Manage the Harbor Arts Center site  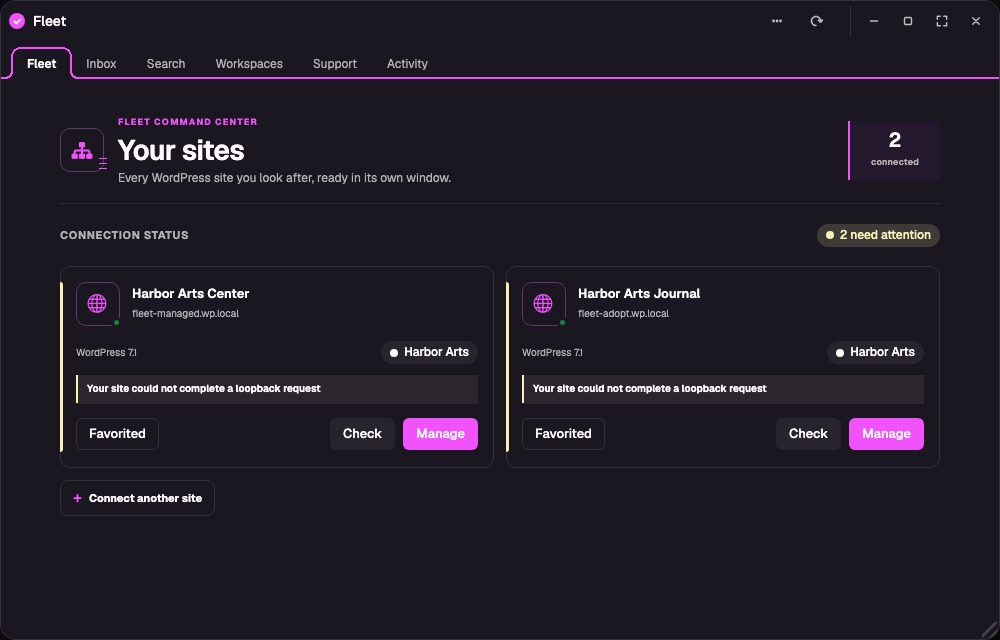[x=440, y=434]
